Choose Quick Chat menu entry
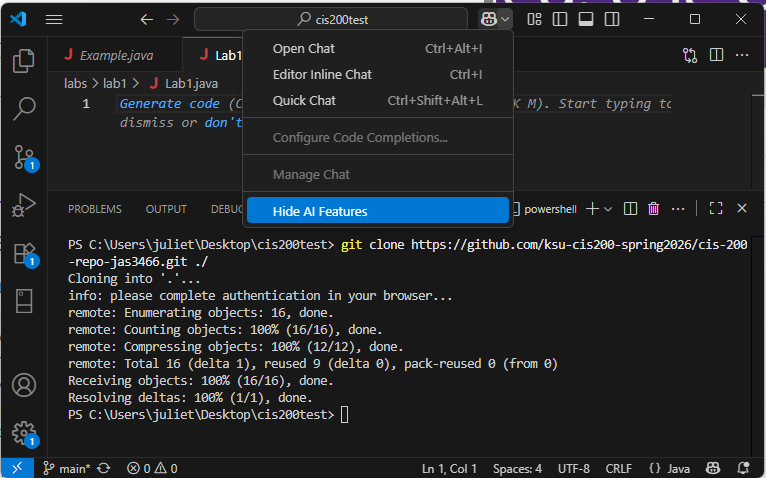 coord(378,100)
